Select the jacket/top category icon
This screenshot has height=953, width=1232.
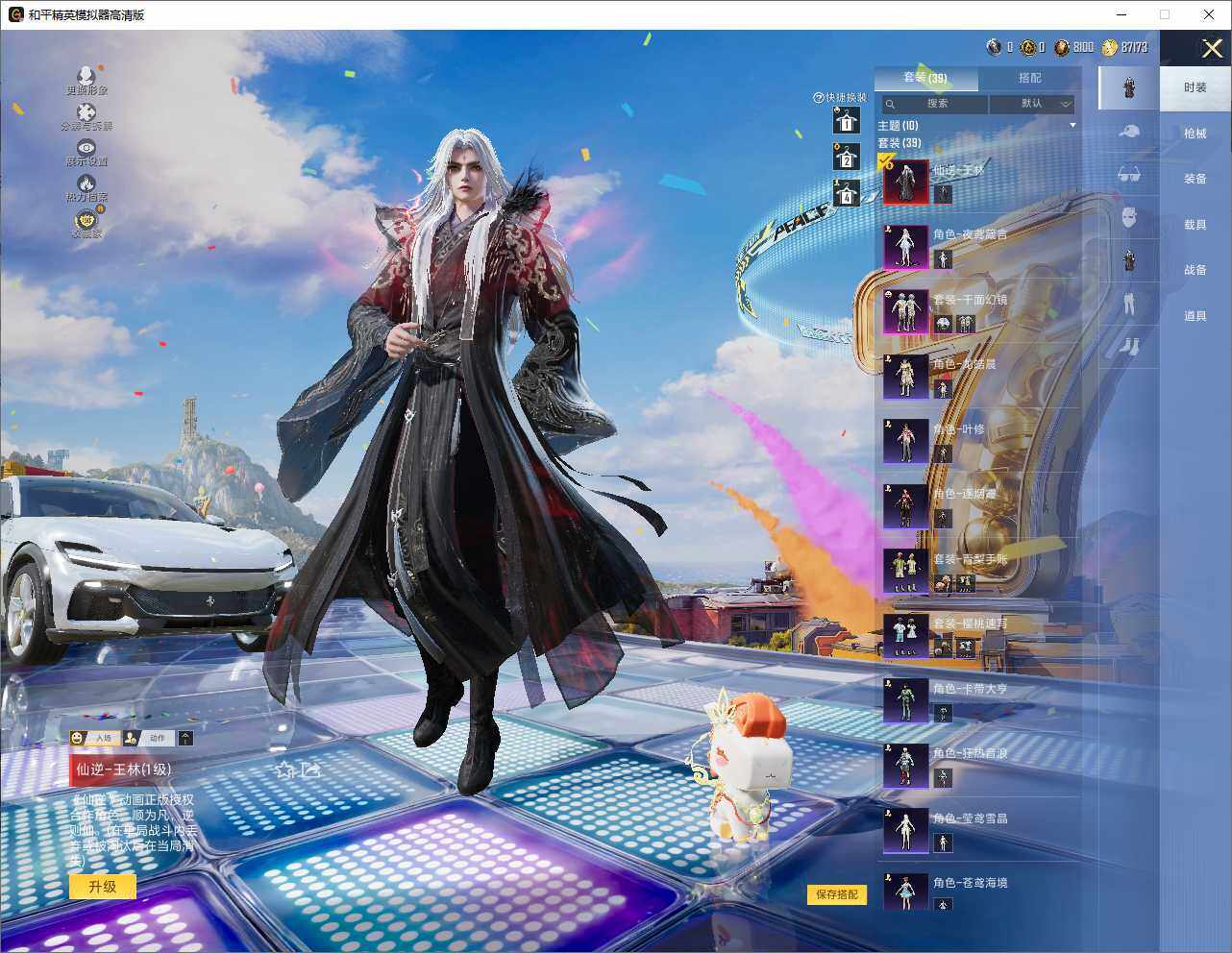(x=1129, y=260)
